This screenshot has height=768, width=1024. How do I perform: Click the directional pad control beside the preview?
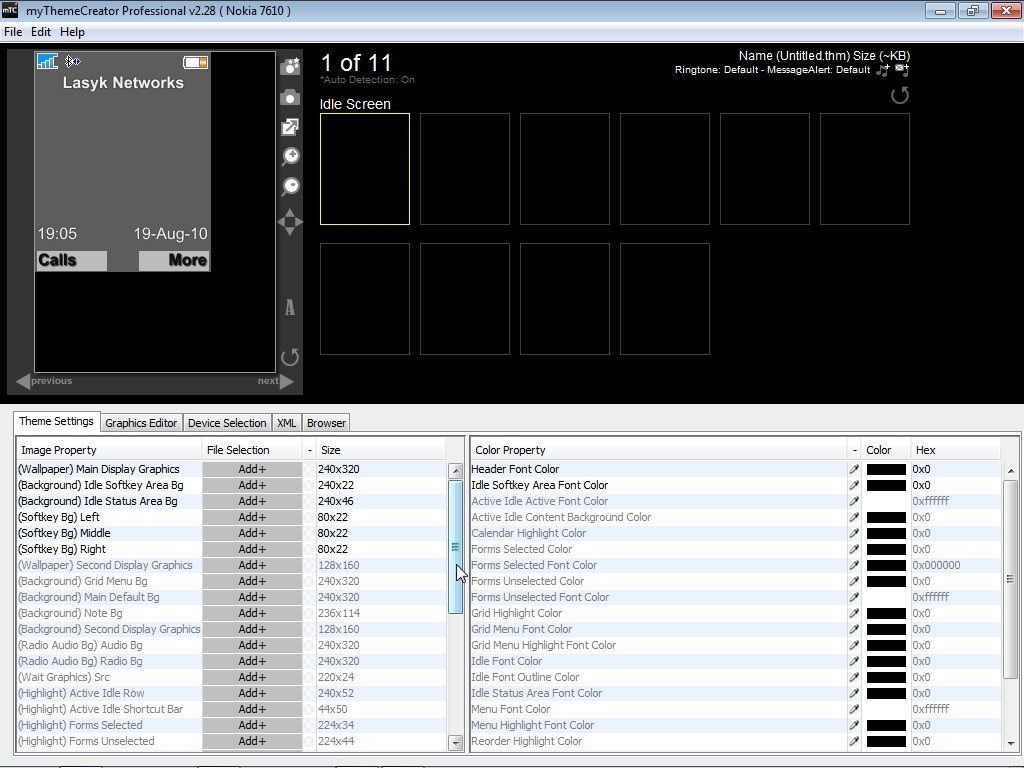(290, 222)
